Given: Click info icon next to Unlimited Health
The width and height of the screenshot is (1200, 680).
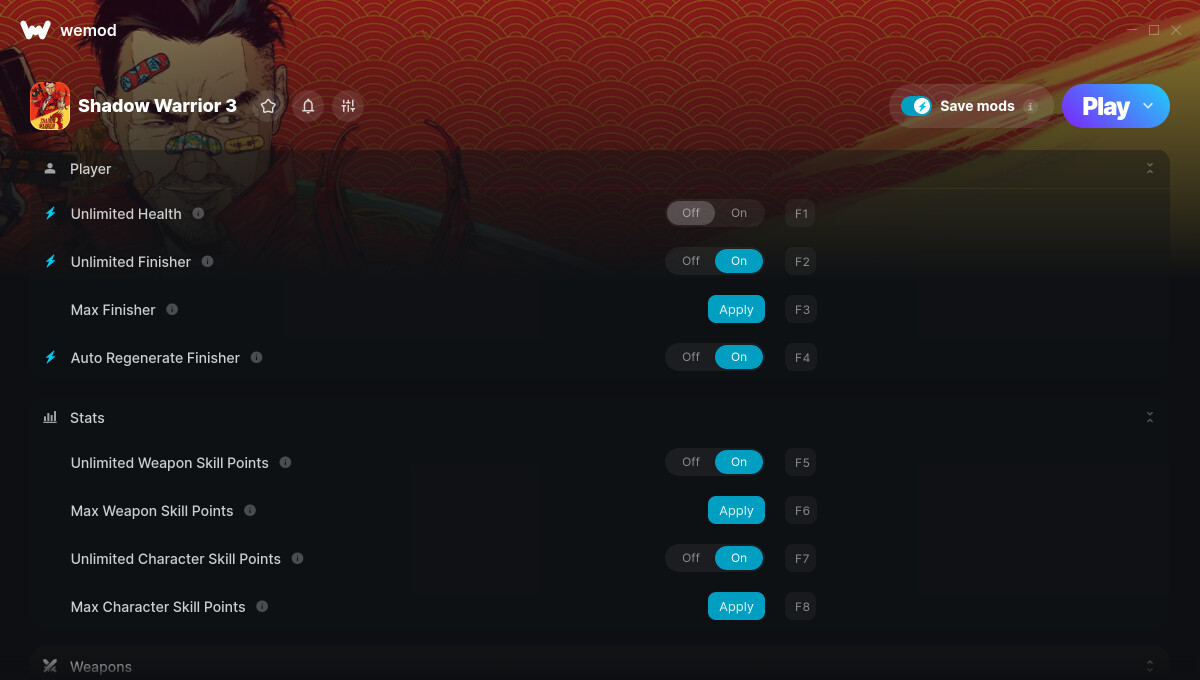Looking at the screenshot, I should [x=198, y=213].
